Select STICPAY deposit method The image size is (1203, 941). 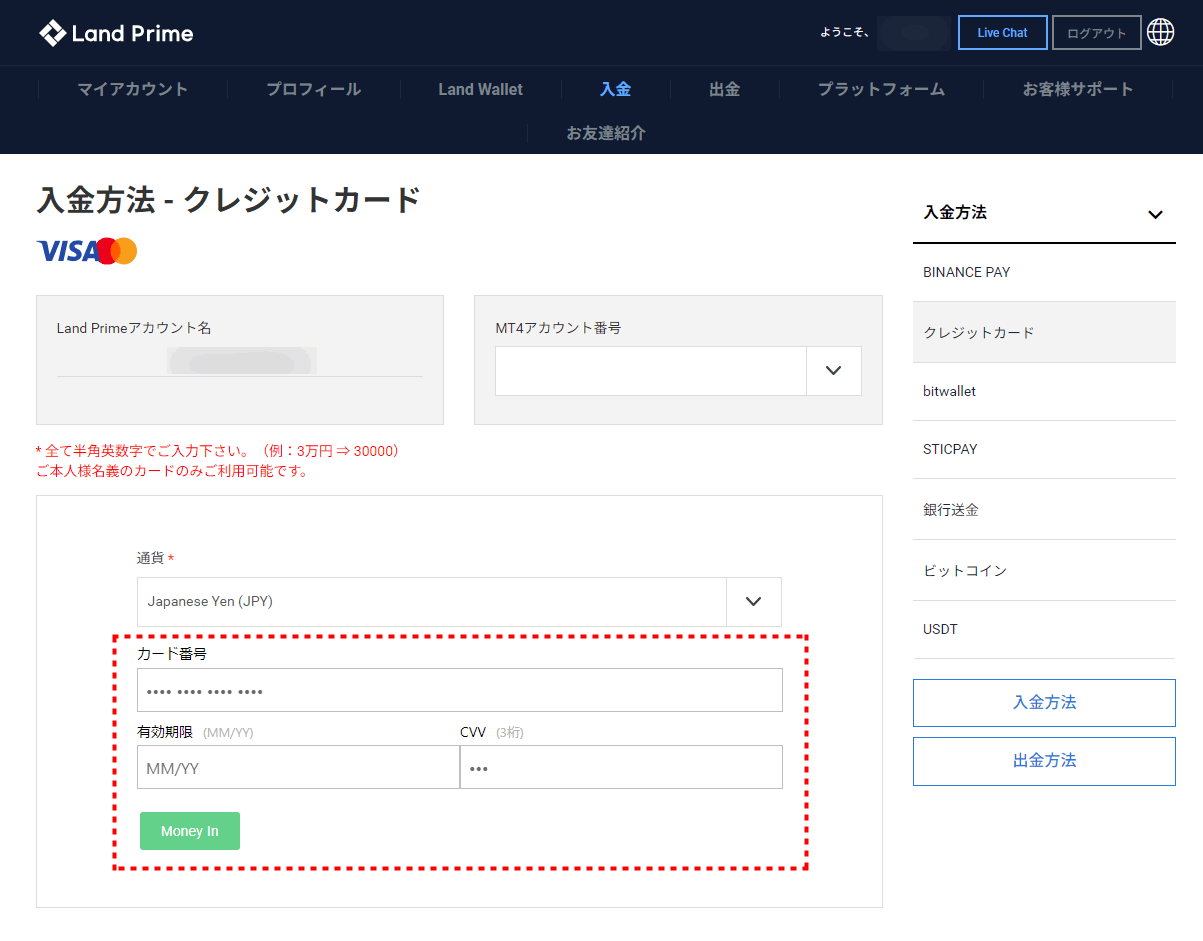(1044, 449)
